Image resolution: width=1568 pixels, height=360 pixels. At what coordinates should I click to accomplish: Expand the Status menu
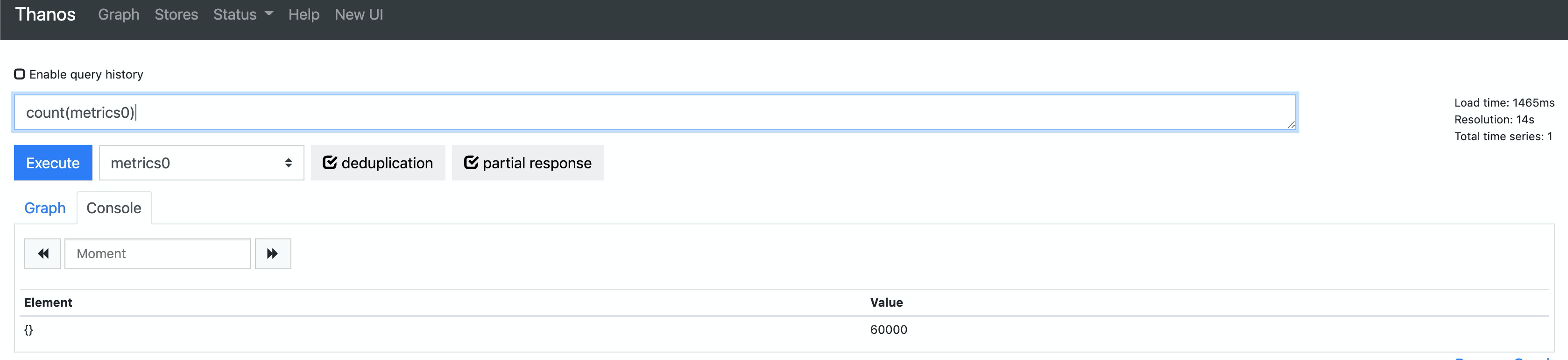click(x=243, y=14)
